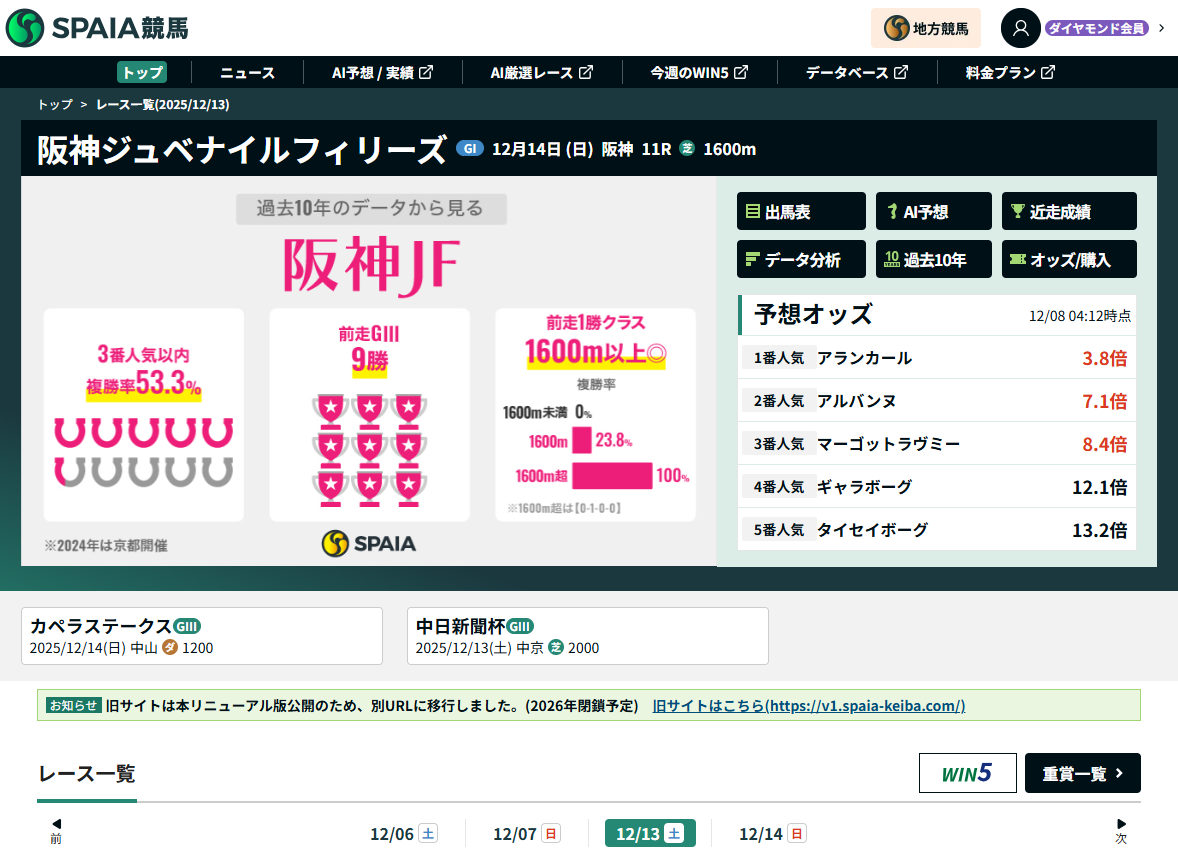Open 重賞一覧 graded race list
Image resolution: width=1178 pixels, height=849 pixels.
pos(1082,773)
